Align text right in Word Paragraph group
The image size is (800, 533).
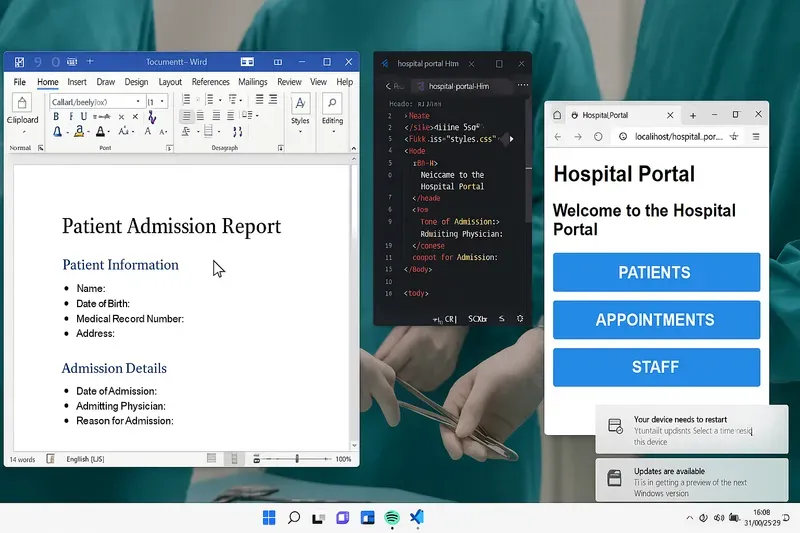point(216,116)
